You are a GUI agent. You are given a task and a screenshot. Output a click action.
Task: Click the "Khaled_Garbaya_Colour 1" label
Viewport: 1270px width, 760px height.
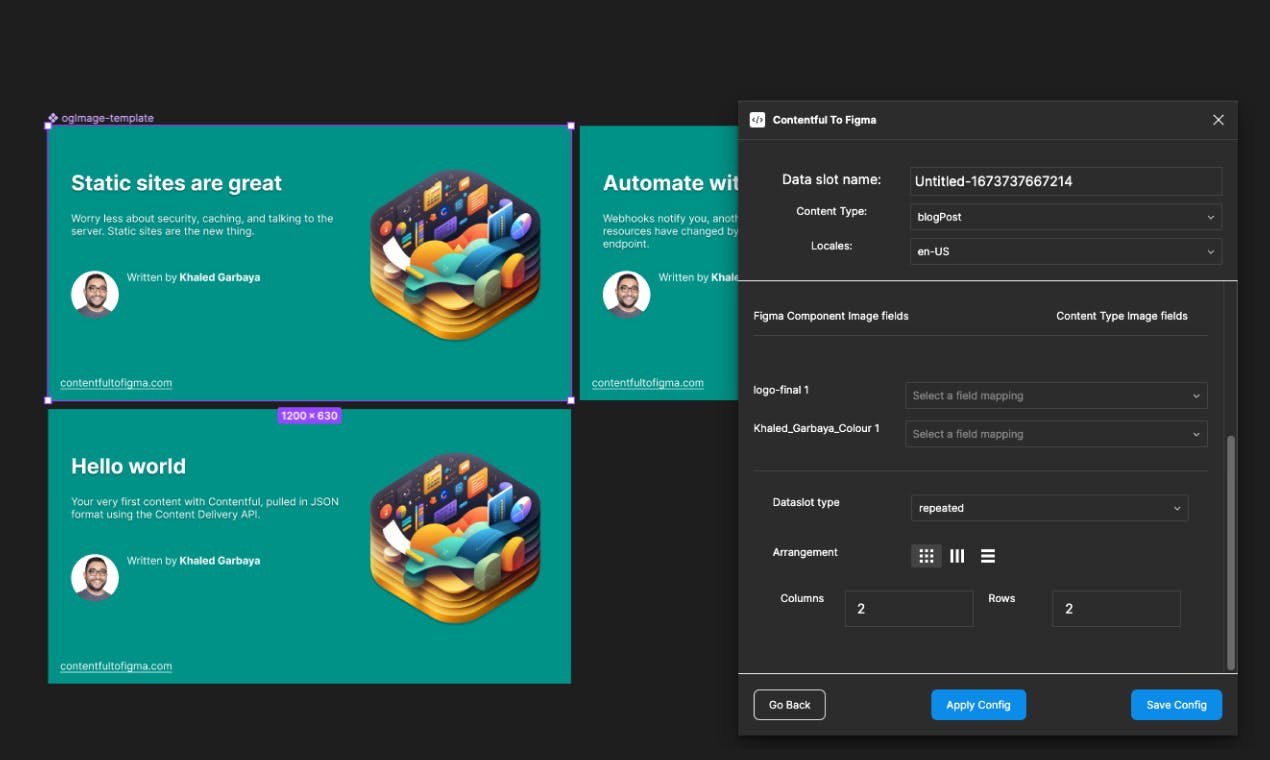(x=817, y=428)
